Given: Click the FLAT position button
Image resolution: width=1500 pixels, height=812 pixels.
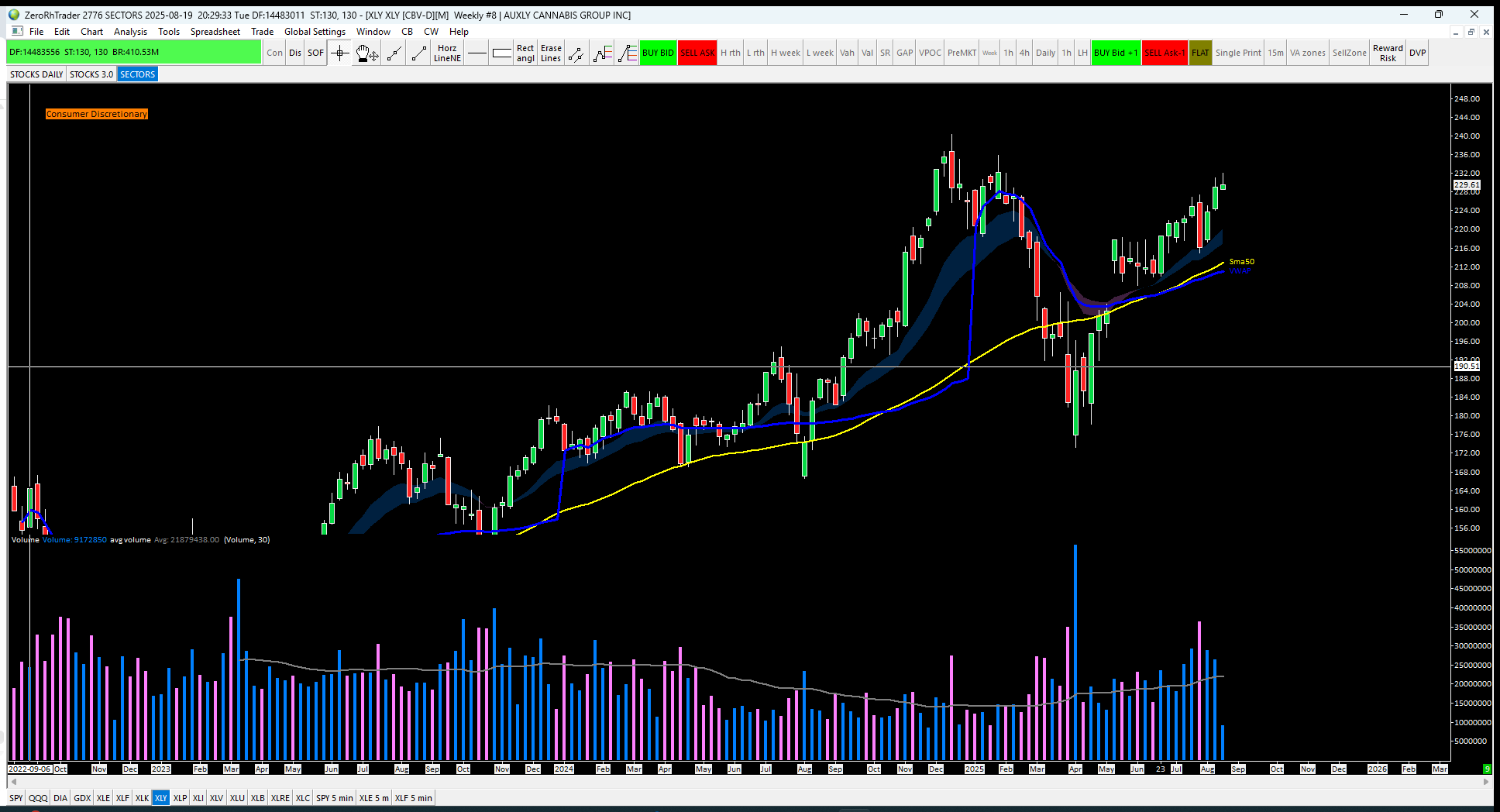Looking at the screenshot, I should point(1200,53).
